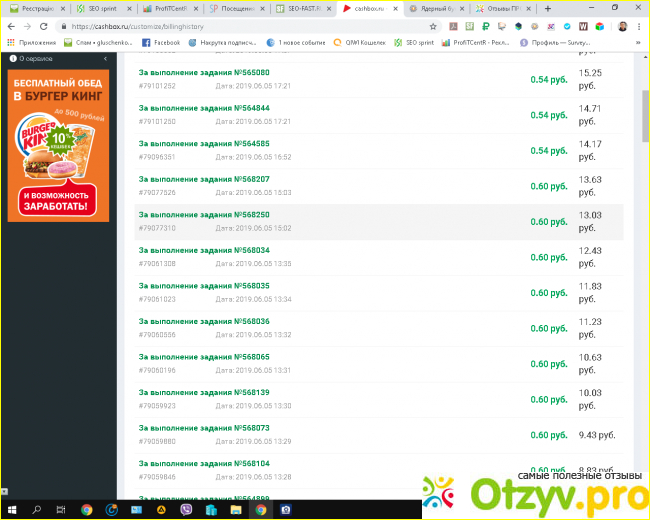
Task: Select the row for задания №568250
Action: pyautogui.click(x=378, y=221)
